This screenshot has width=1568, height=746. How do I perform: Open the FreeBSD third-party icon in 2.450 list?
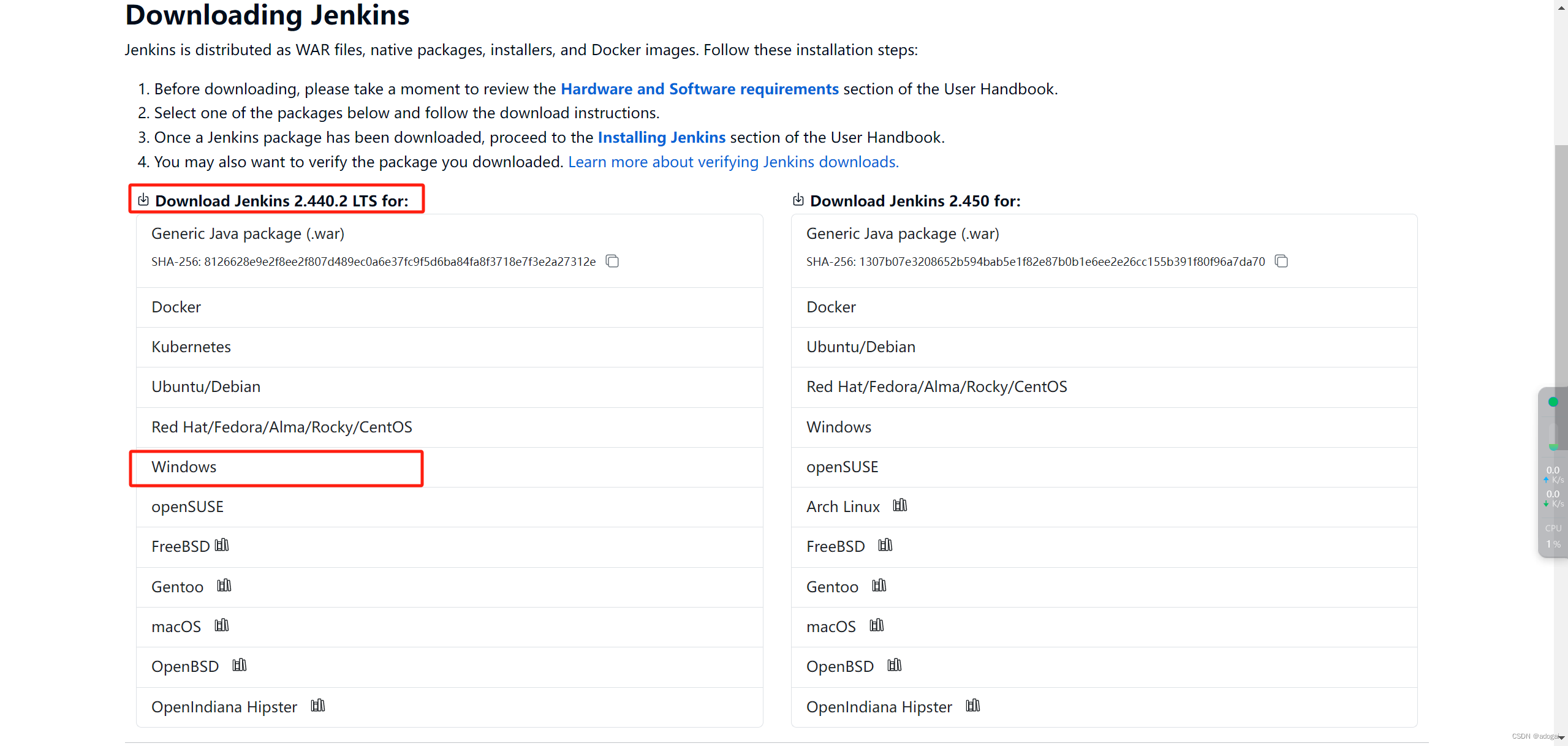(x=885, y=545)
